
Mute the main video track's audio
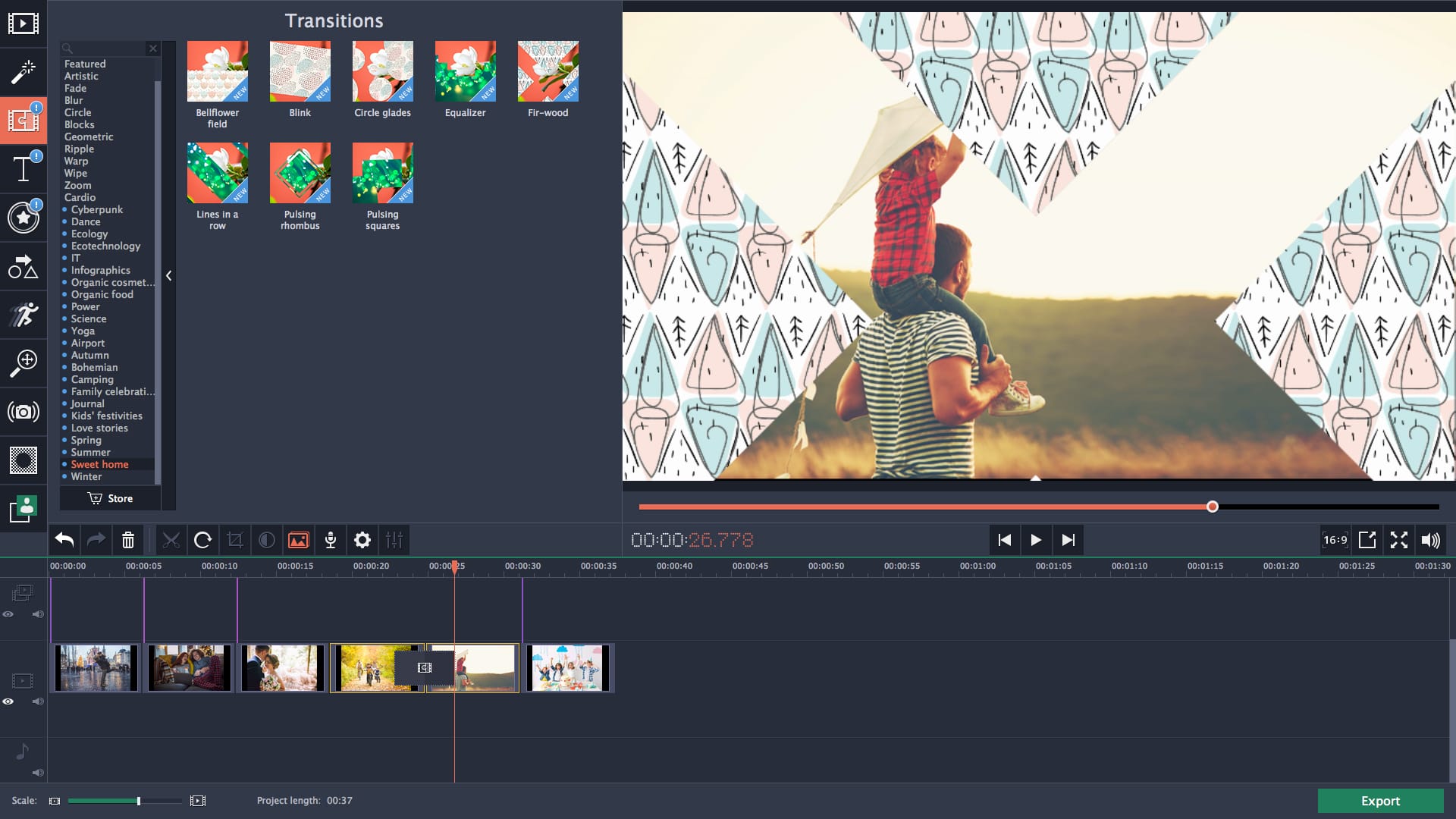tap(38, 701)
